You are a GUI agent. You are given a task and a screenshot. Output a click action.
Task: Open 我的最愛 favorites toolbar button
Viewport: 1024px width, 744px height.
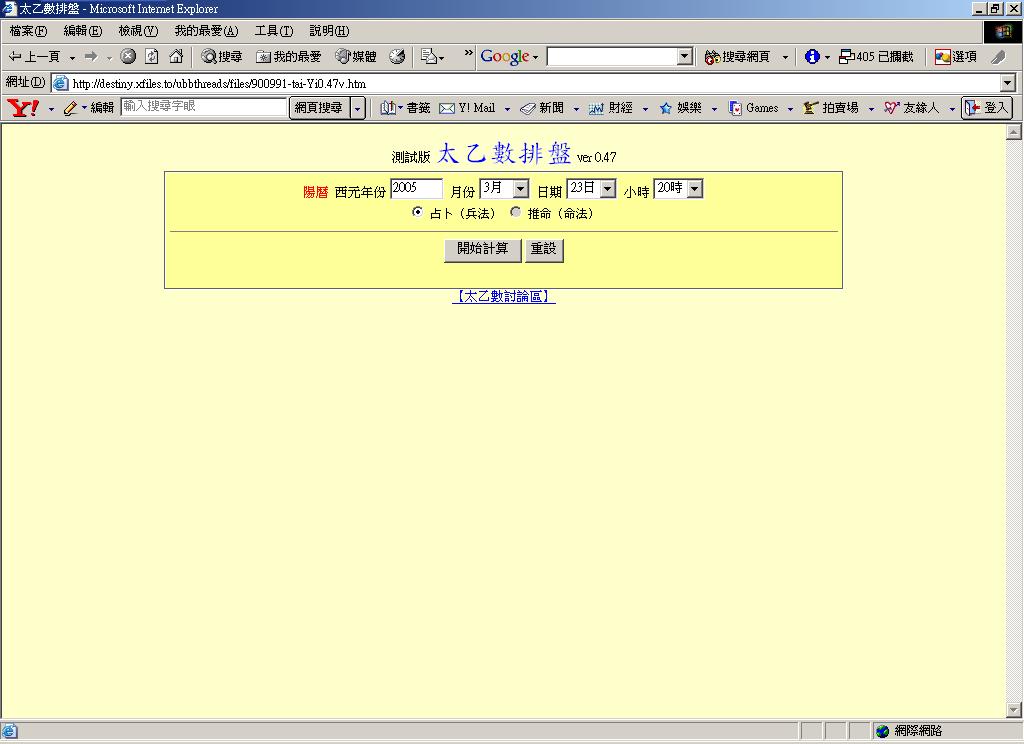click(289, 57)
